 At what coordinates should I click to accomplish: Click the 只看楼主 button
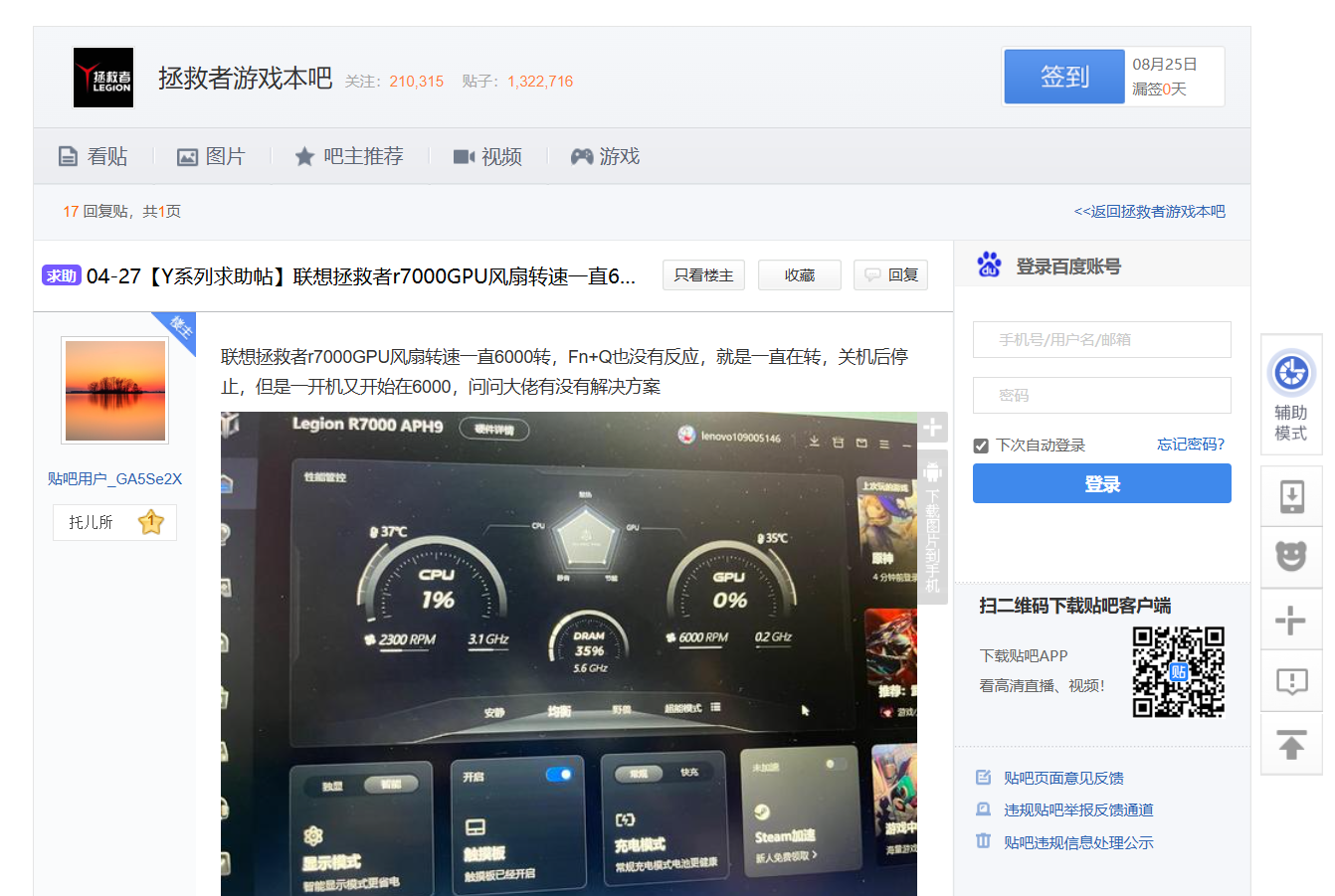(x=703, y=275)
